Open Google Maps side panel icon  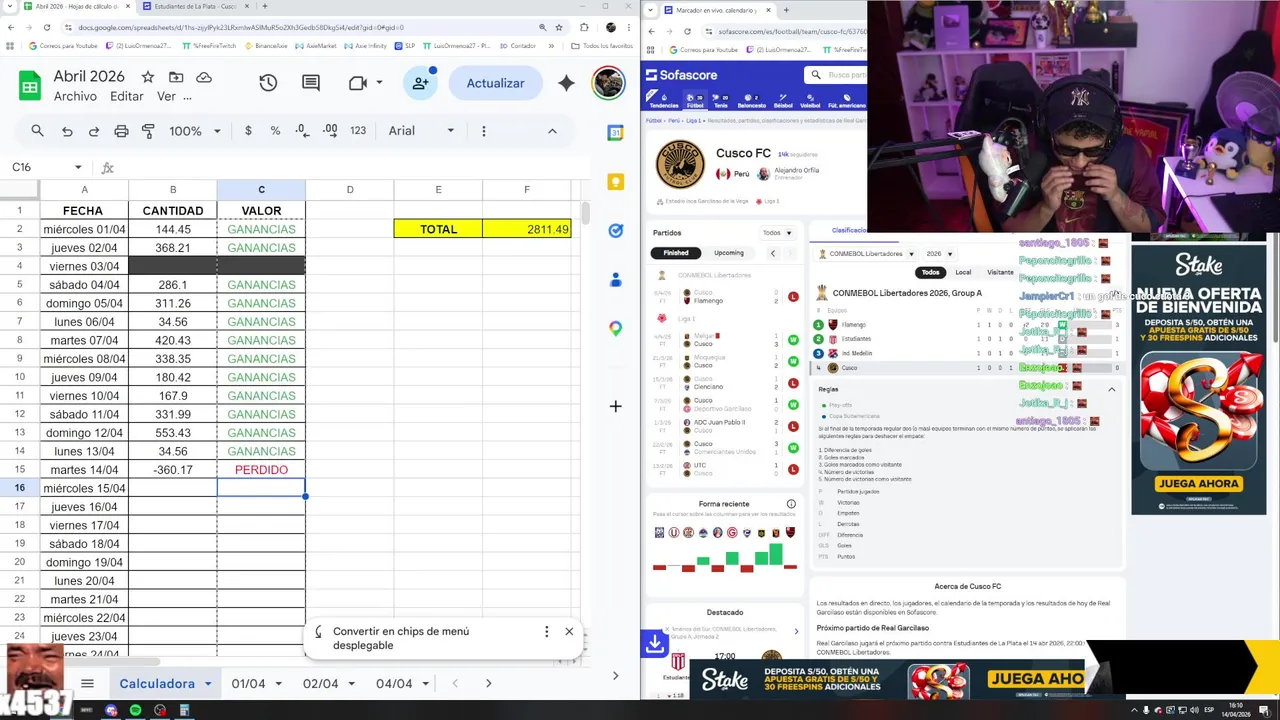[616, 329]
